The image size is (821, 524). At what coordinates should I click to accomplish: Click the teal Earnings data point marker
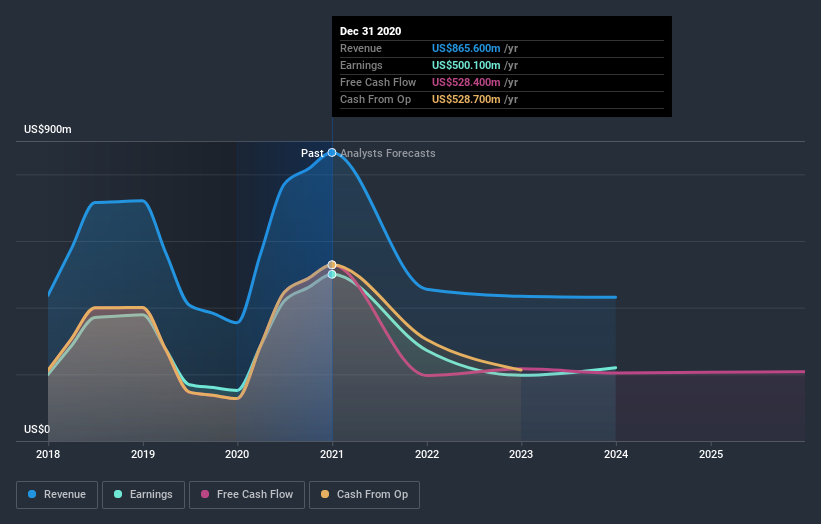(332, 274)
